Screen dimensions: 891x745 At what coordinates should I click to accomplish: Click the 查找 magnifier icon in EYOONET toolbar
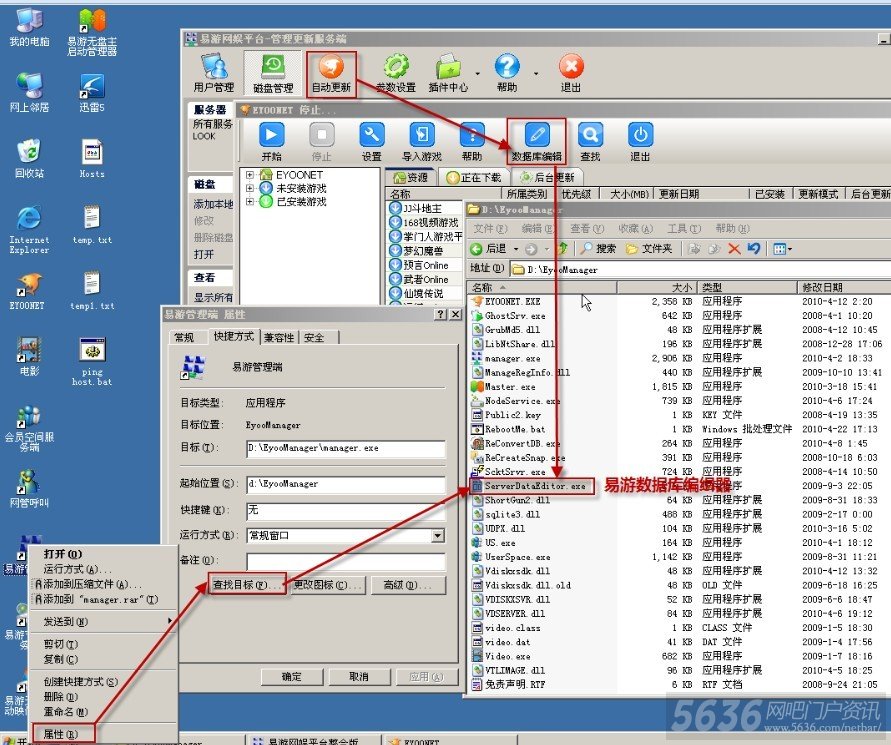590,141
